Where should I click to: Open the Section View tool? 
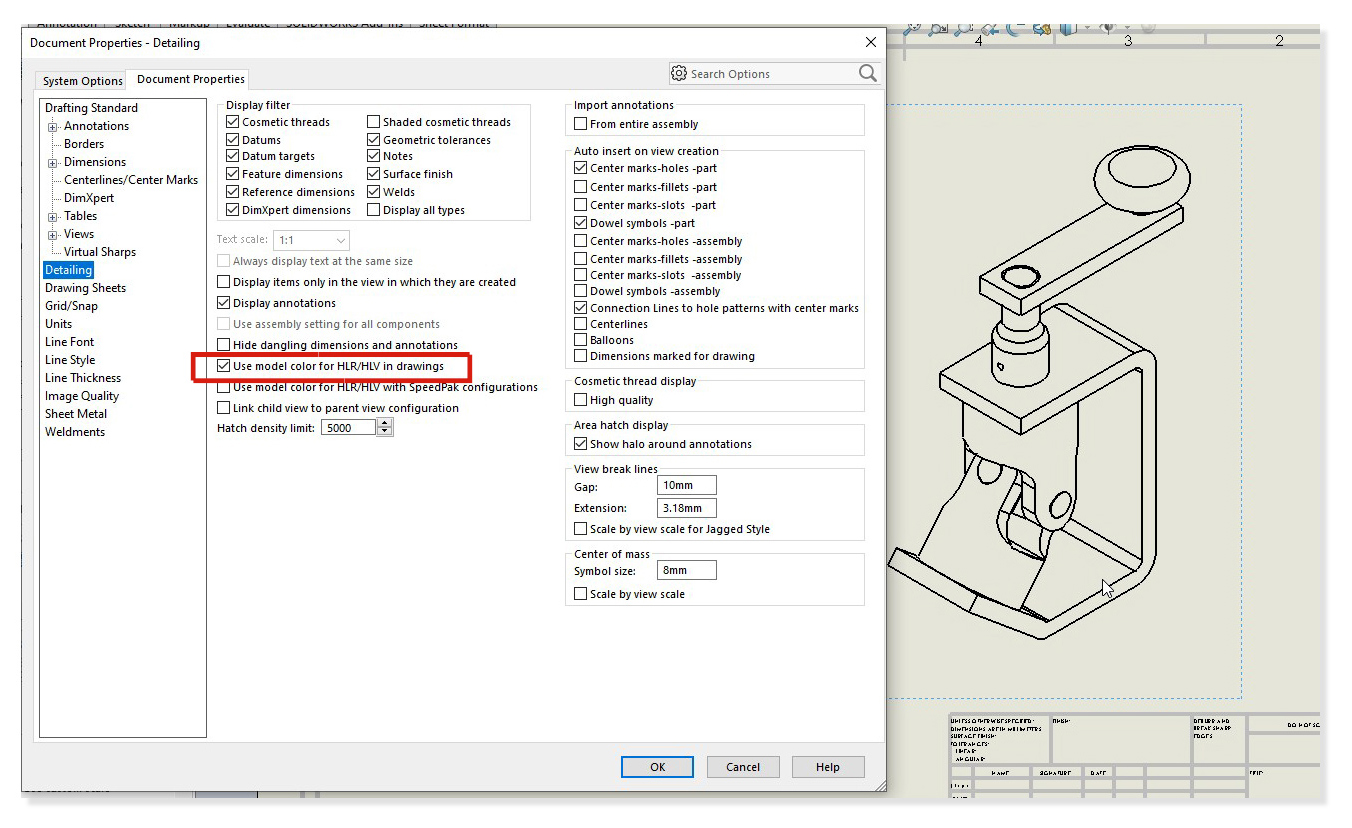click(x=1042, y=28)
